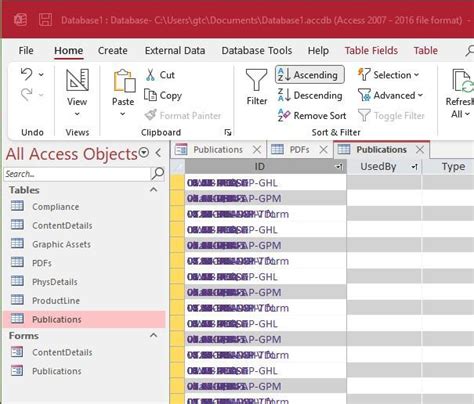Sort Descending
The height and width of the screenshot is (404, 474).
(x=310, y=95)
